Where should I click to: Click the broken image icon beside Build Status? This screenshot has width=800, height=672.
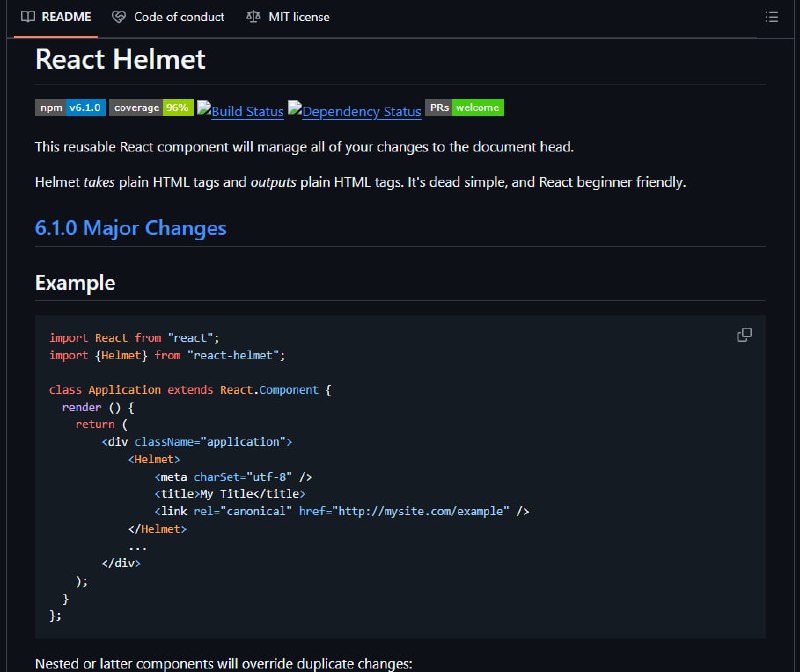(204, 108)
